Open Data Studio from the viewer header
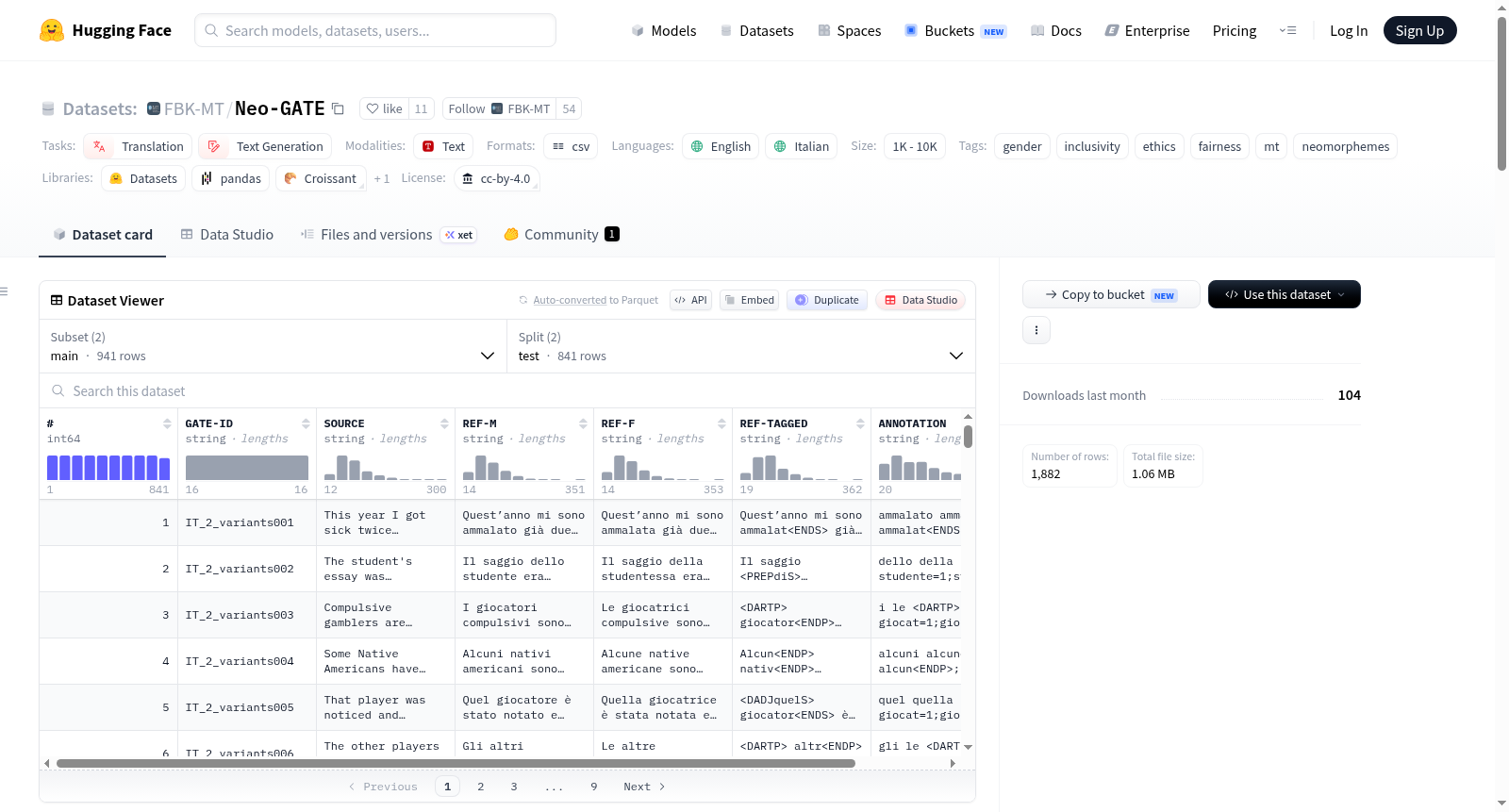This screenshot has height=812, width=1509. pyautogui.click(x=920, y=300)
